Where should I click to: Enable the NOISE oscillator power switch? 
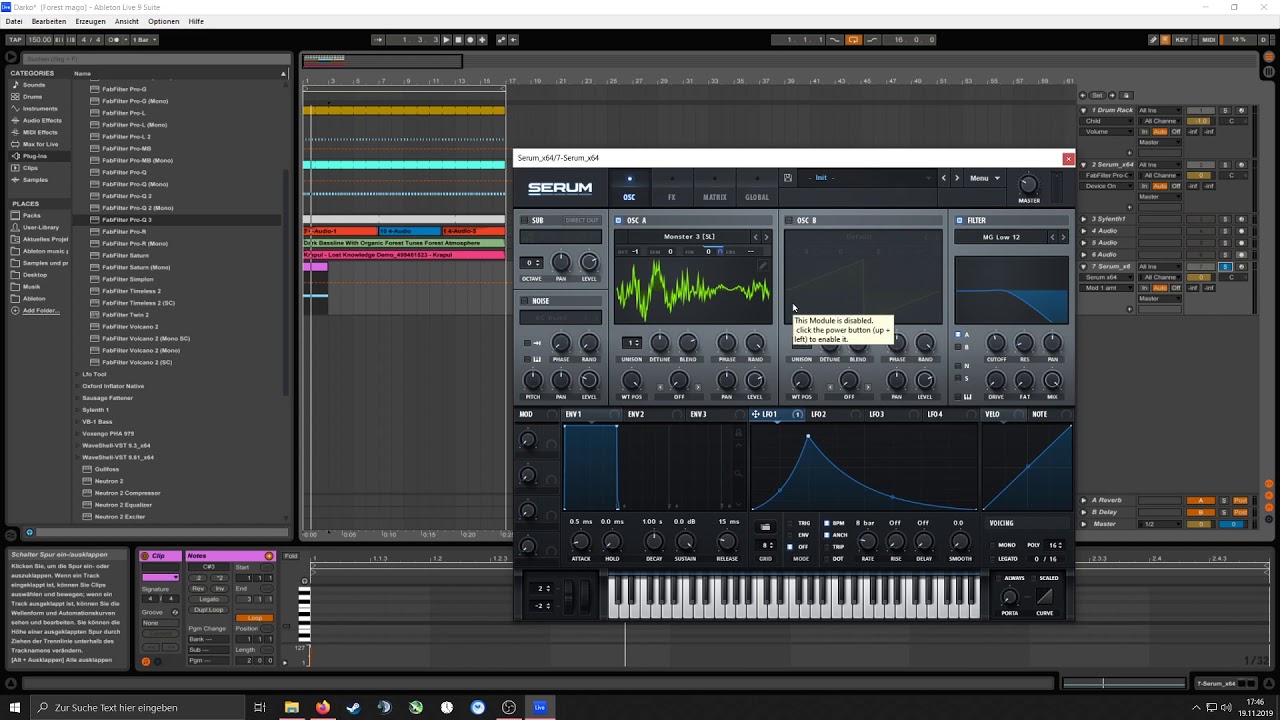(x=524, y=300)
